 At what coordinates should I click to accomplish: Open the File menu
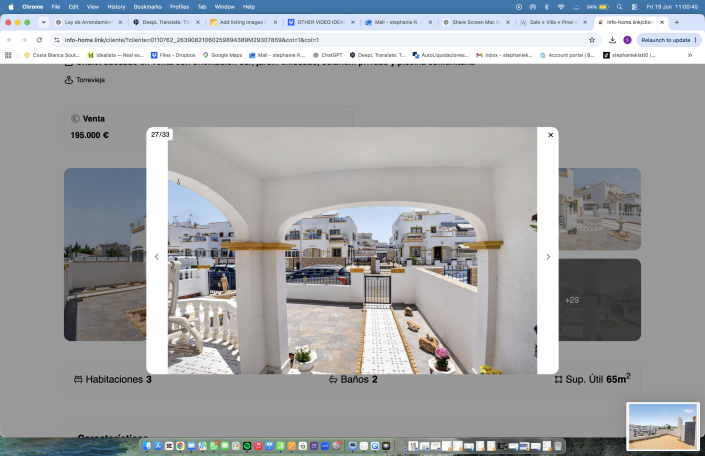click(x=56, y=7)
